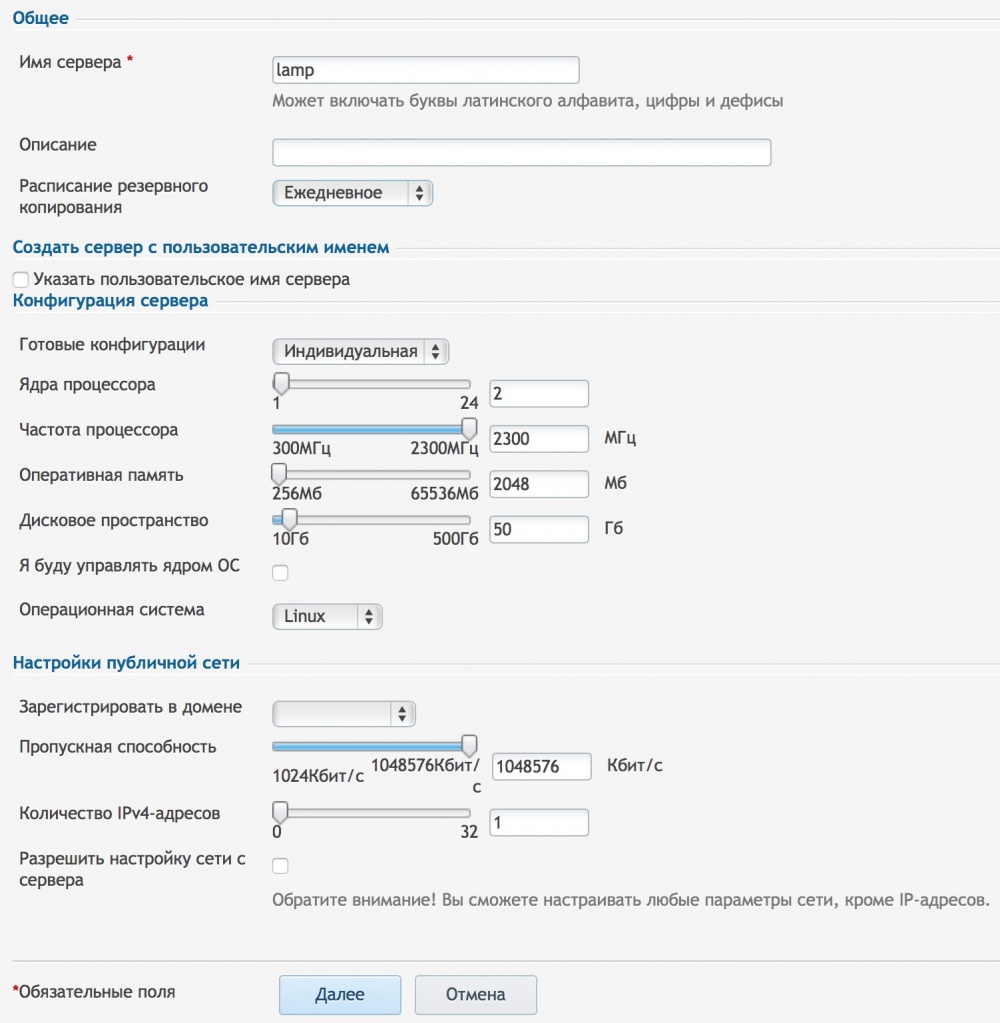
Task: Click the empty Описание text field
Action: pyautogui.click(x=520, y=151)
